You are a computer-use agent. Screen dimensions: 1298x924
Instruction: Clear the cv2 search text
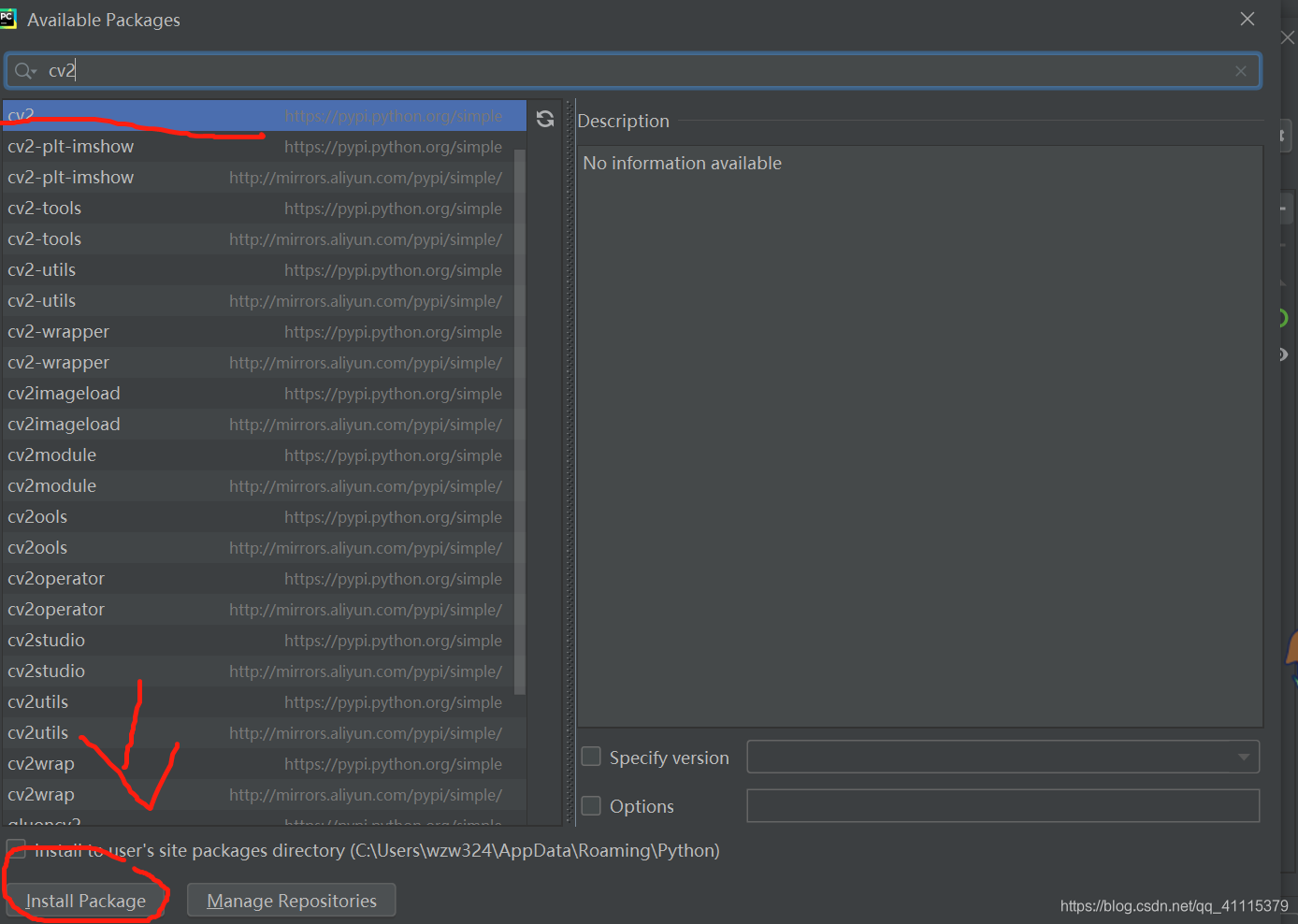[1240, 70]
